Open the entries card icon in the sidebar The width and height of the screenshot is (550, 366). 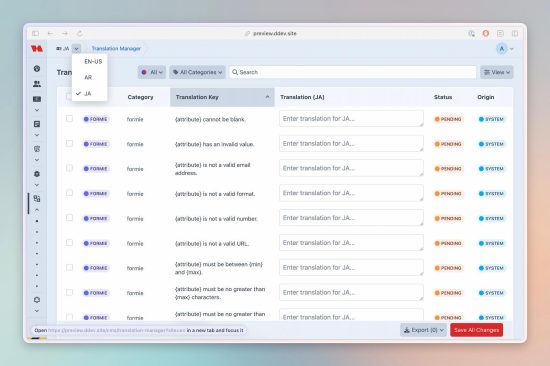point(36,99)
